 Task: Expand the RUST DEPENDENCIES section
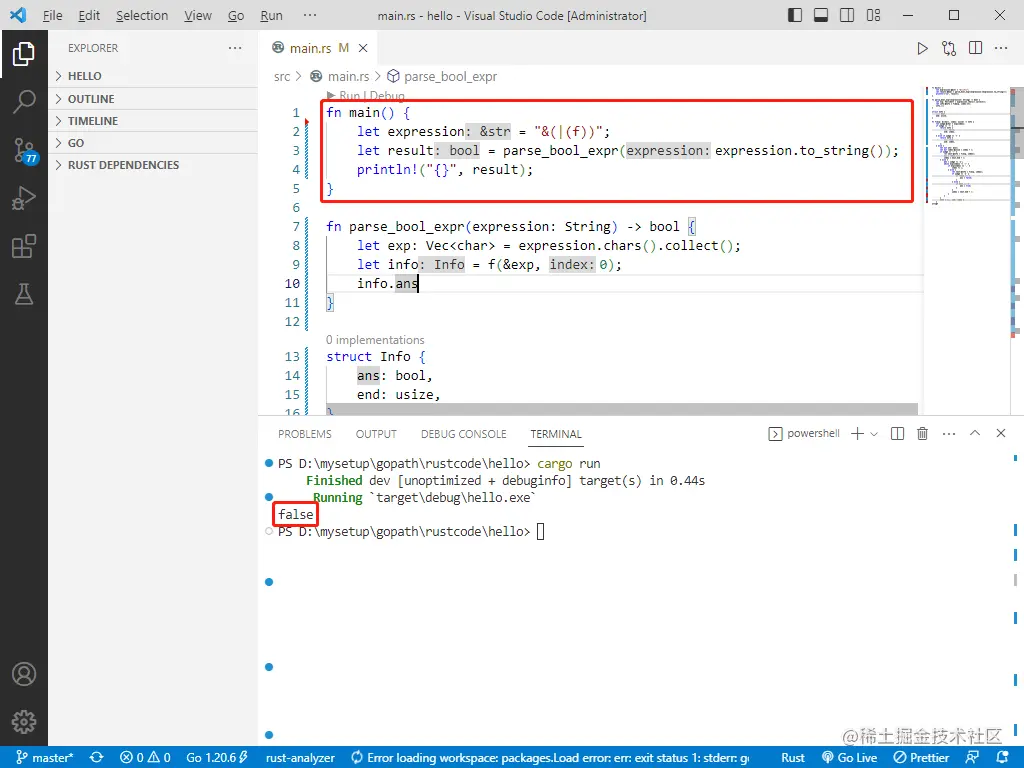click(153, 165)
